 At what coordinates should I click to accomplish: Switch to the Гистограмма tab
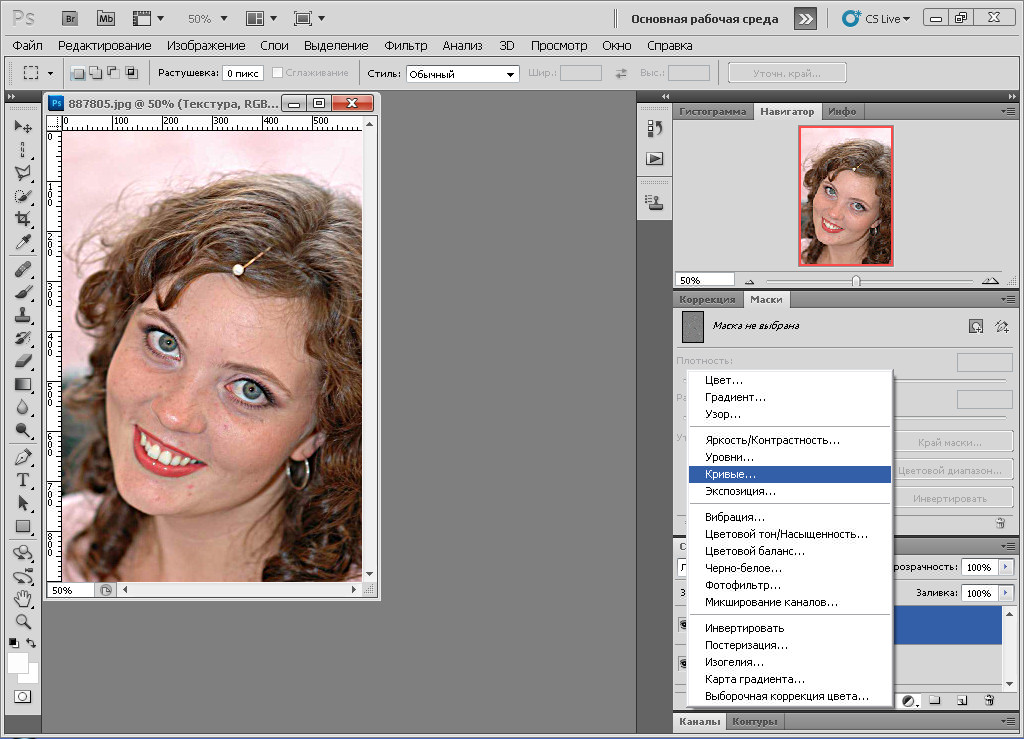tap(712, 111)
